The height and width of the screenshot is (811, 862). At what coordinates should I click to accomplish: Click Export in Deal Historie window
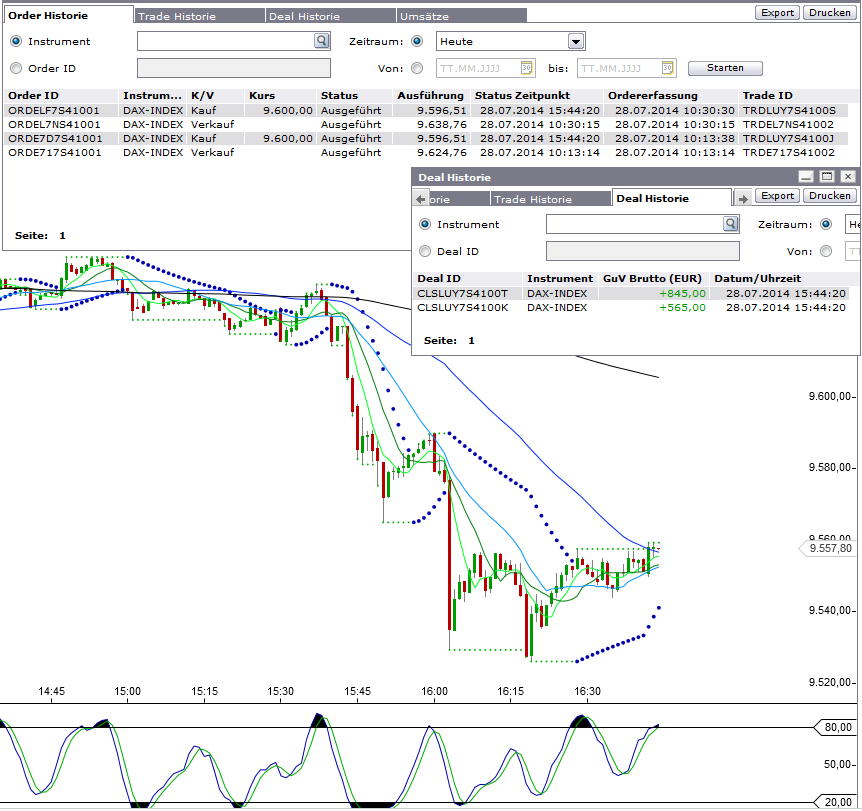(777, 196)
